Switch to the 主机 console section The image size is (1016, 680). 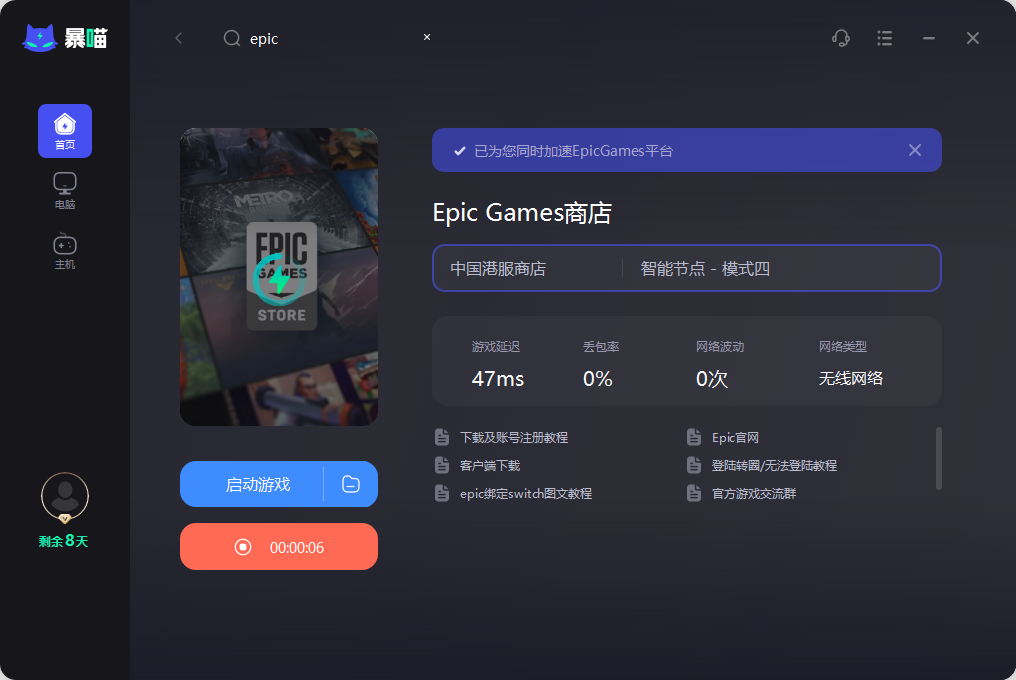click(x=65, y=251)
